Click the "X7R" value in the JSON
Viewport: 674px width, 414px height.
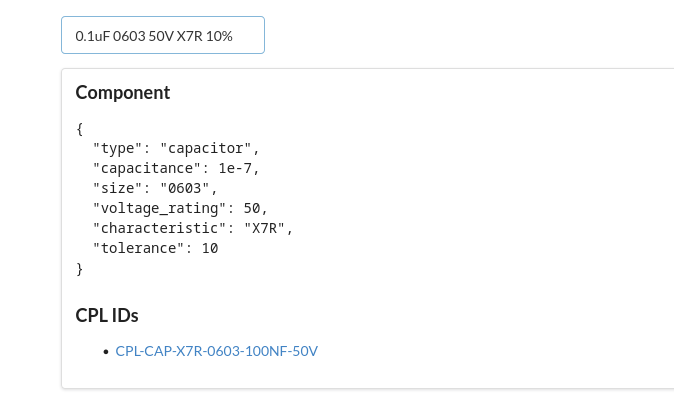point(268,228)
